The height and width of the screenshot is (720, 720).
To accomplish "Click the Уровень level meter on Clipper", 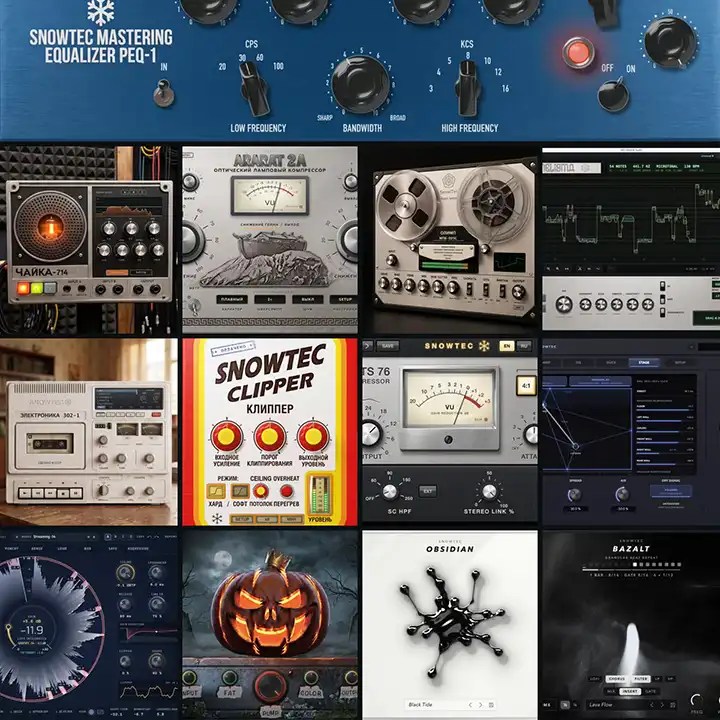I will point(320,495).
